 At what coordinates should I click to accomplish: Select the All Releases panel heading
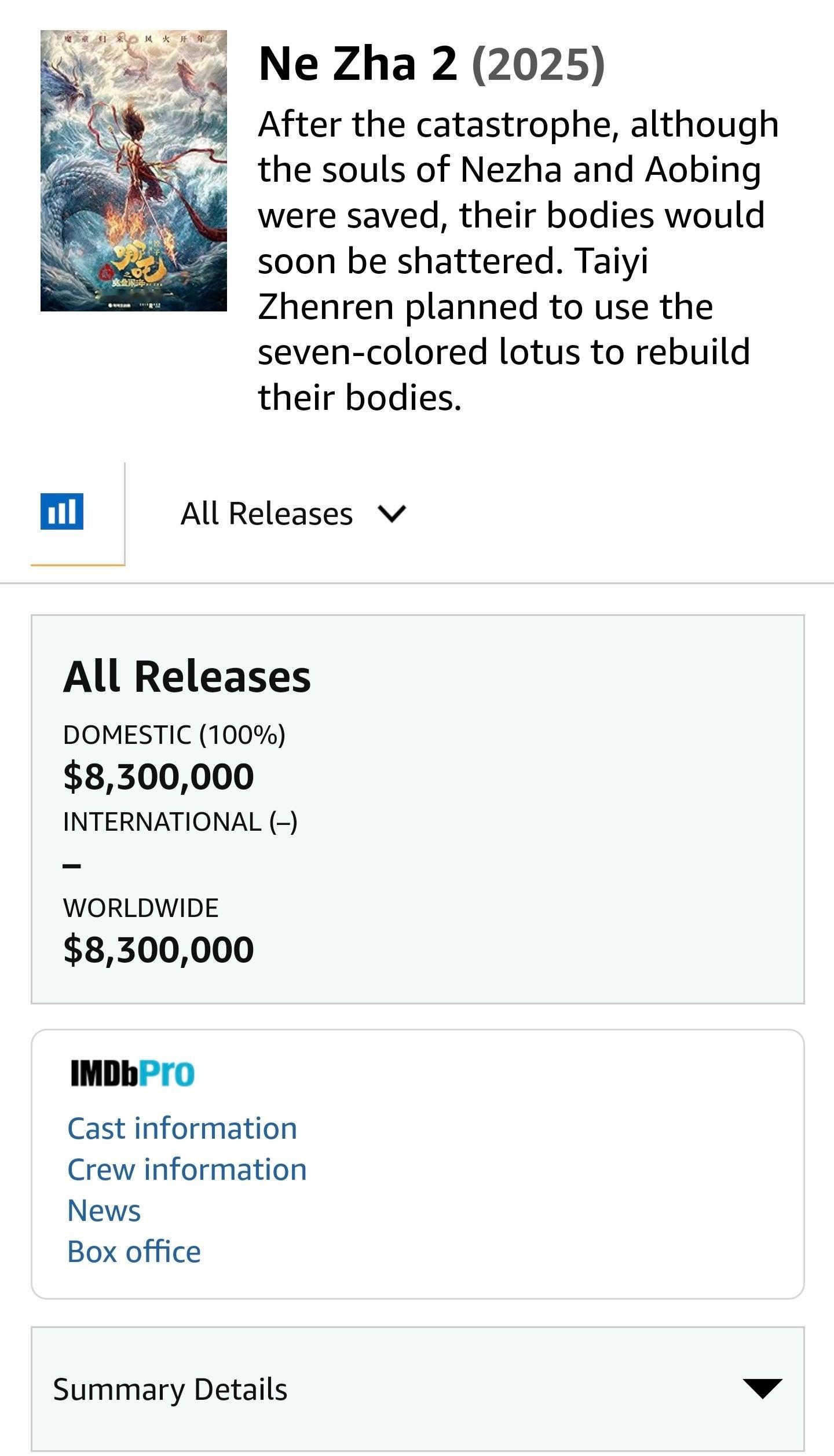click(187, 676)
